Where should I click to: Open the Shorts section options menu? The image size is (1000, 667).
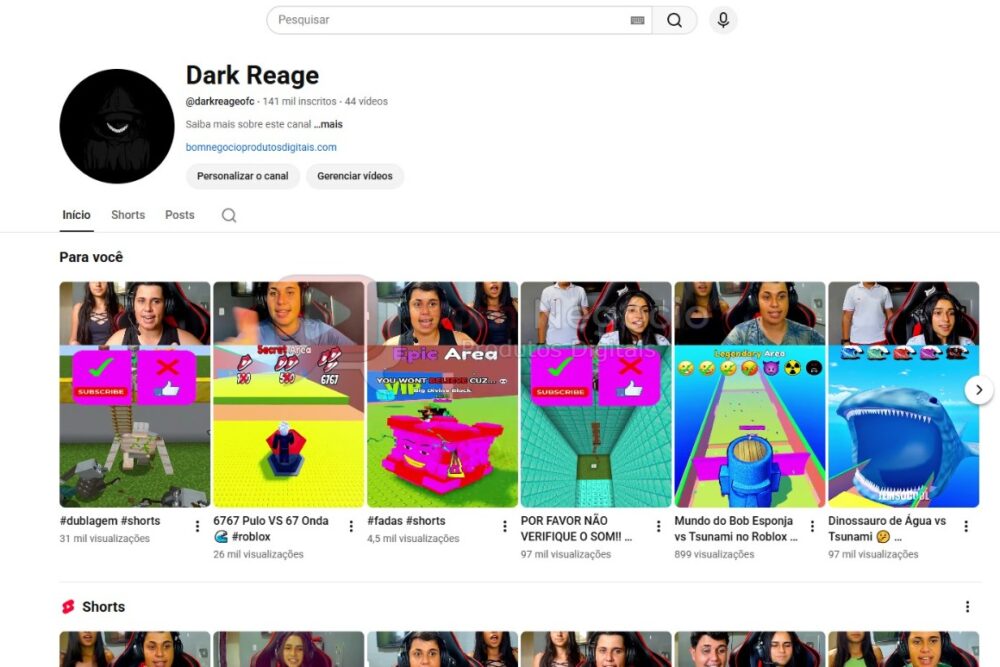967,607
